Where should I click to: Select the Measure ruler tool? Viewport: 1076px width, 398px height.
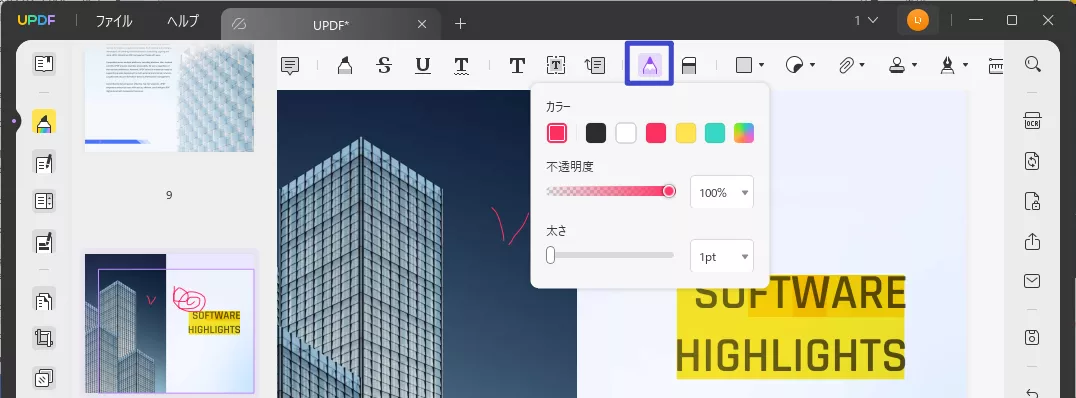point(996,65)
